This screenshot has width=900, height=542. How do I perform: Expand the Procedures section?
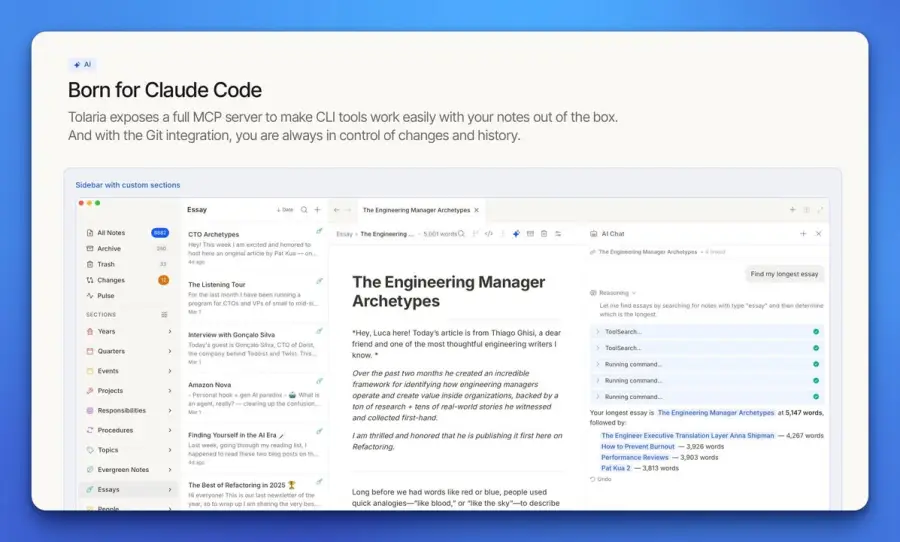coord(170,431)
